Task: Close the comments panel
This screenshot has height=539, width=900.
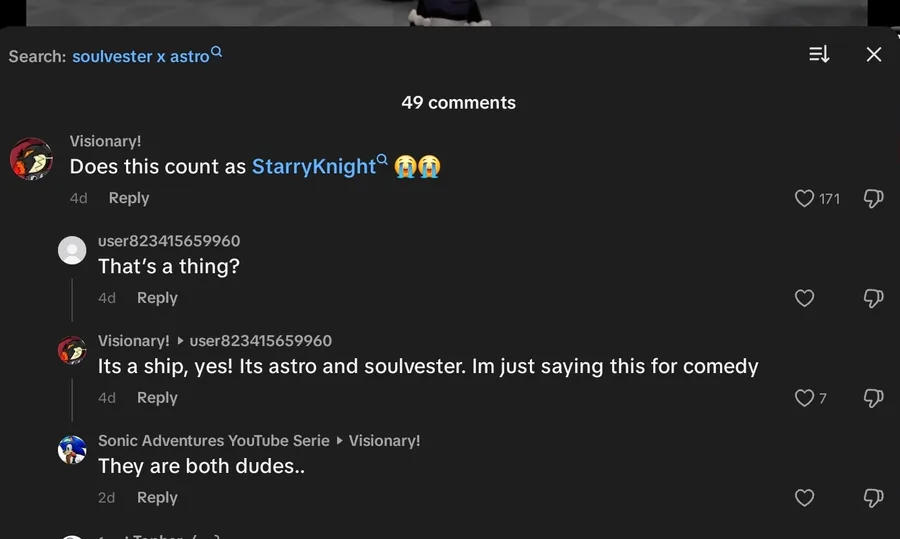Action: tap(874, 55)
